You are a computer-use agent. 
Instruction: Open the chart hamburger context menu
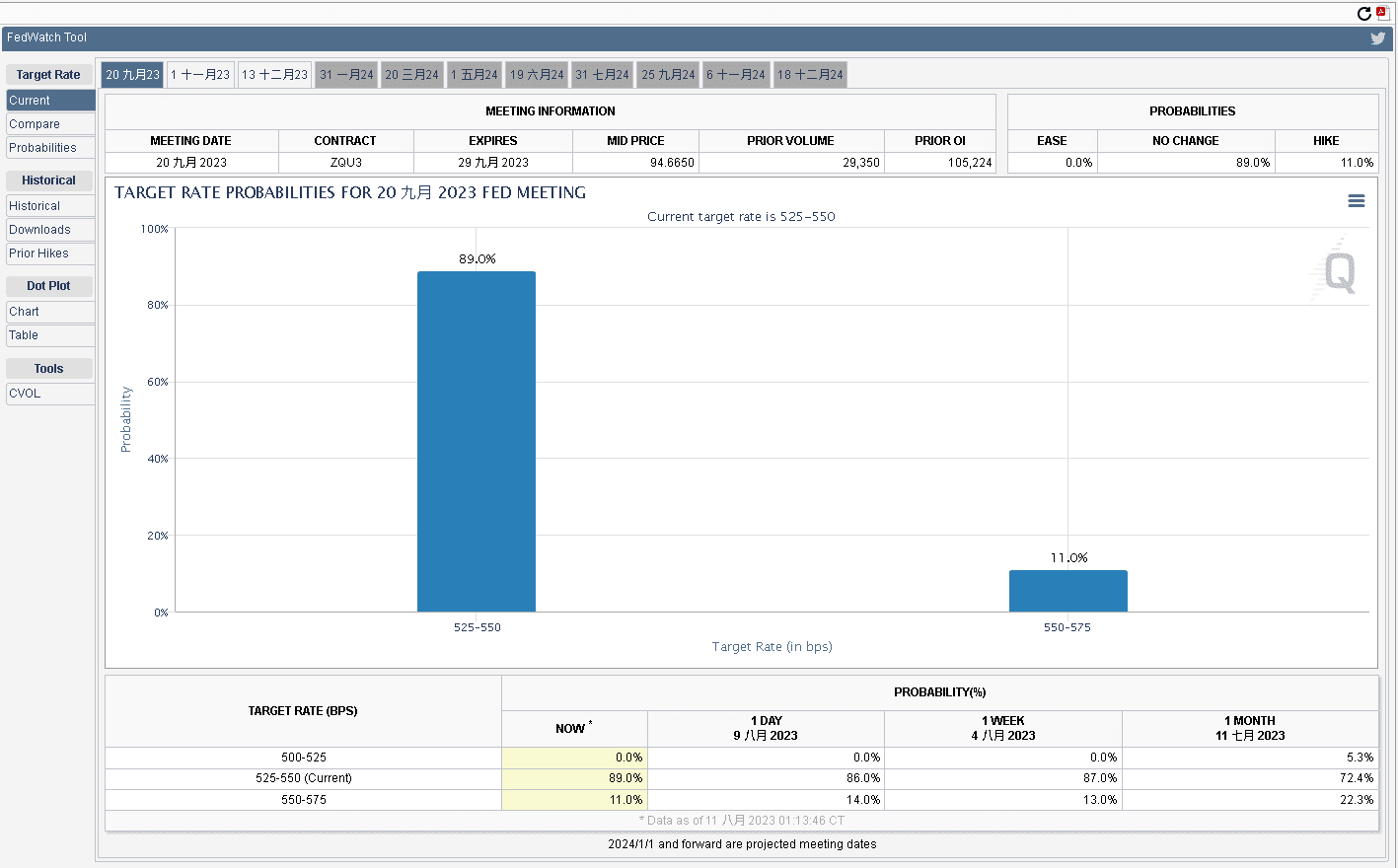(1357, 200)
